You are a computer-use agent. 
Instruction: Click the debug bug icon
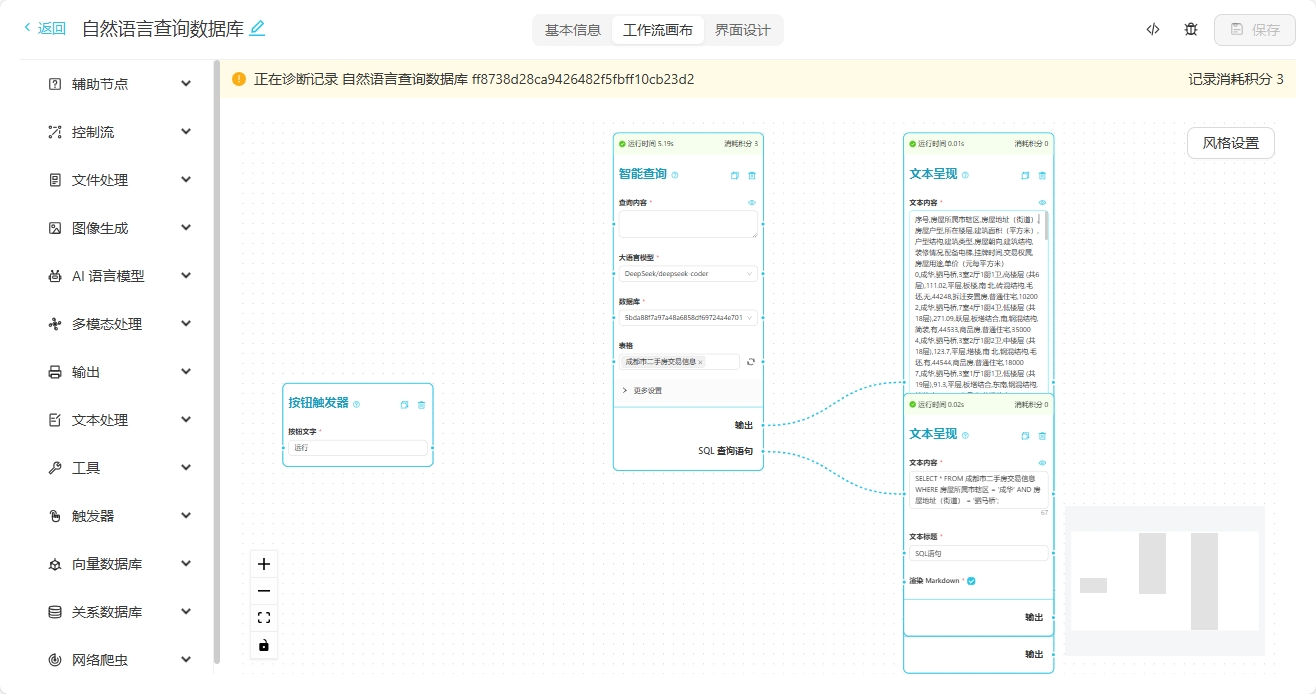pyautogui.click(x=1191, y=29)
